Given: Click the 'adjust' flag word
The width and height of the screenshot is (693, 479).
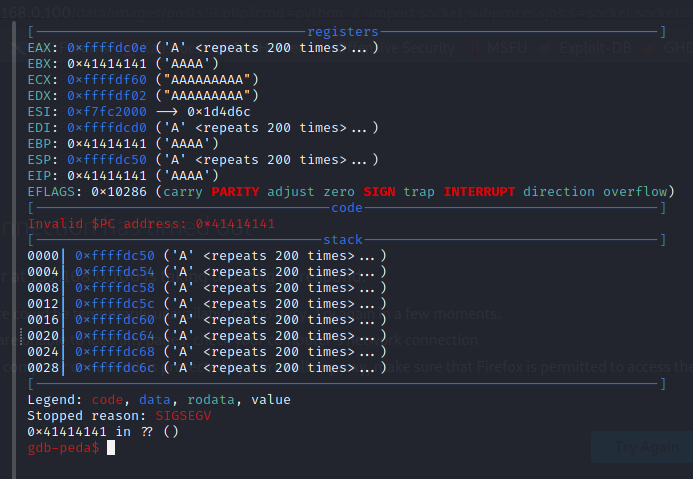Looking at the screenshot, I should pyautogui.click(x=291, y=192).
